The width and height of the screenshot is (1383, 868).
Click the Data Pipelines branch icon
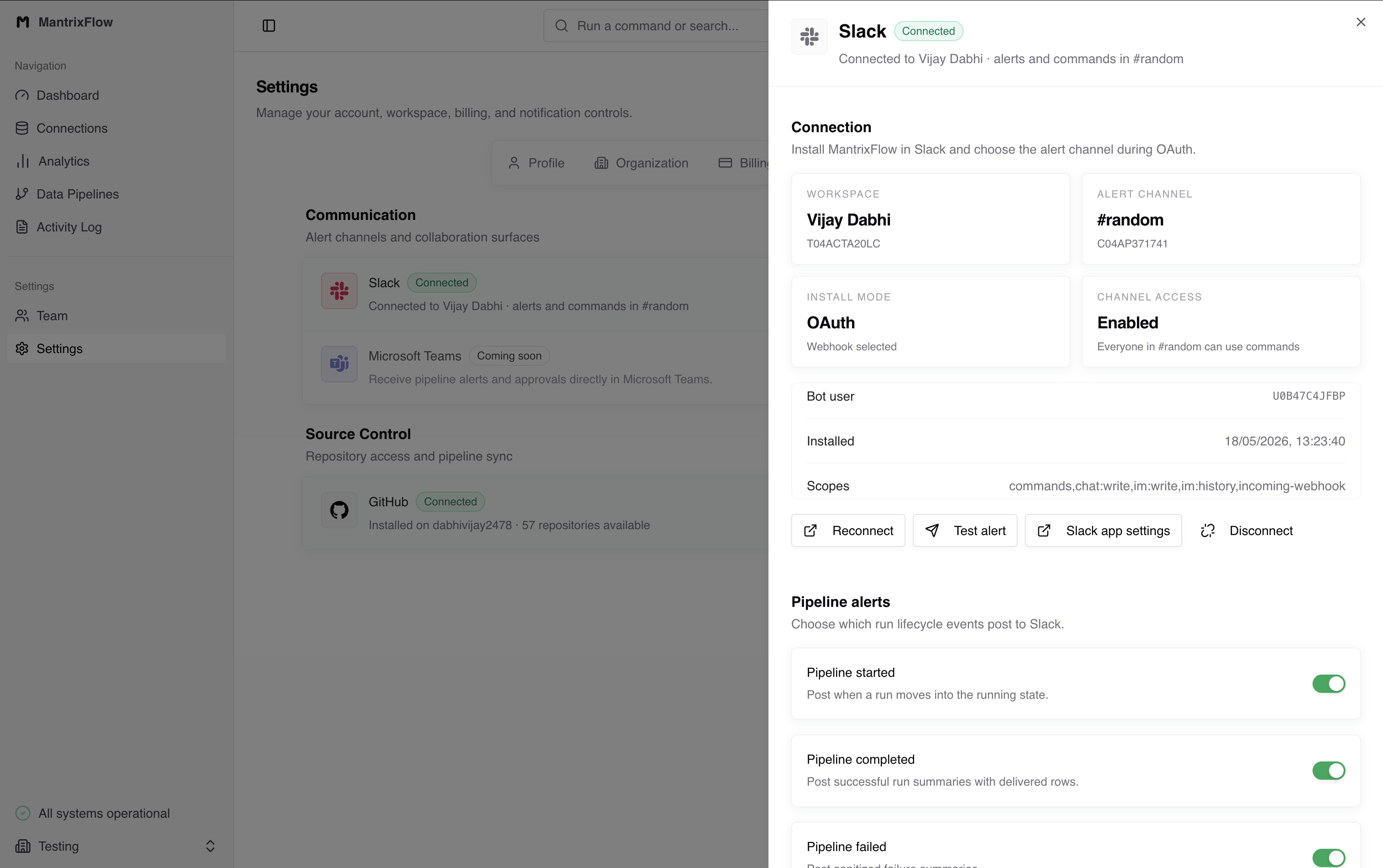click(x=22, y=194)
